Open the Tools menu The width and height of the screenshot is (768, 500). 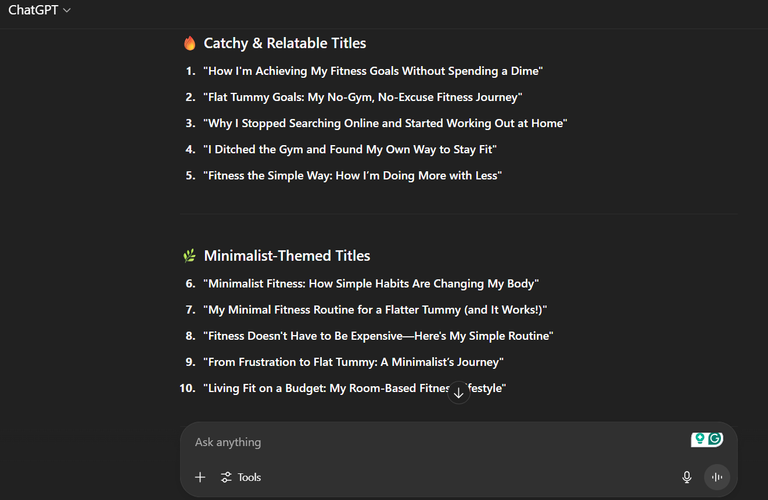[x=240, y=477]
